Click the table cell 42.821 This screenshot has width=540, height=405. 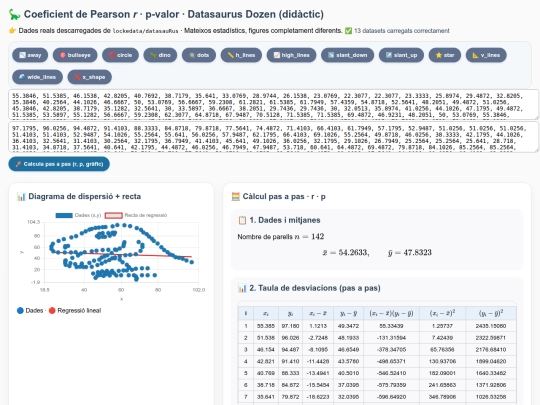pyautogui.click(x=266, y=361)
